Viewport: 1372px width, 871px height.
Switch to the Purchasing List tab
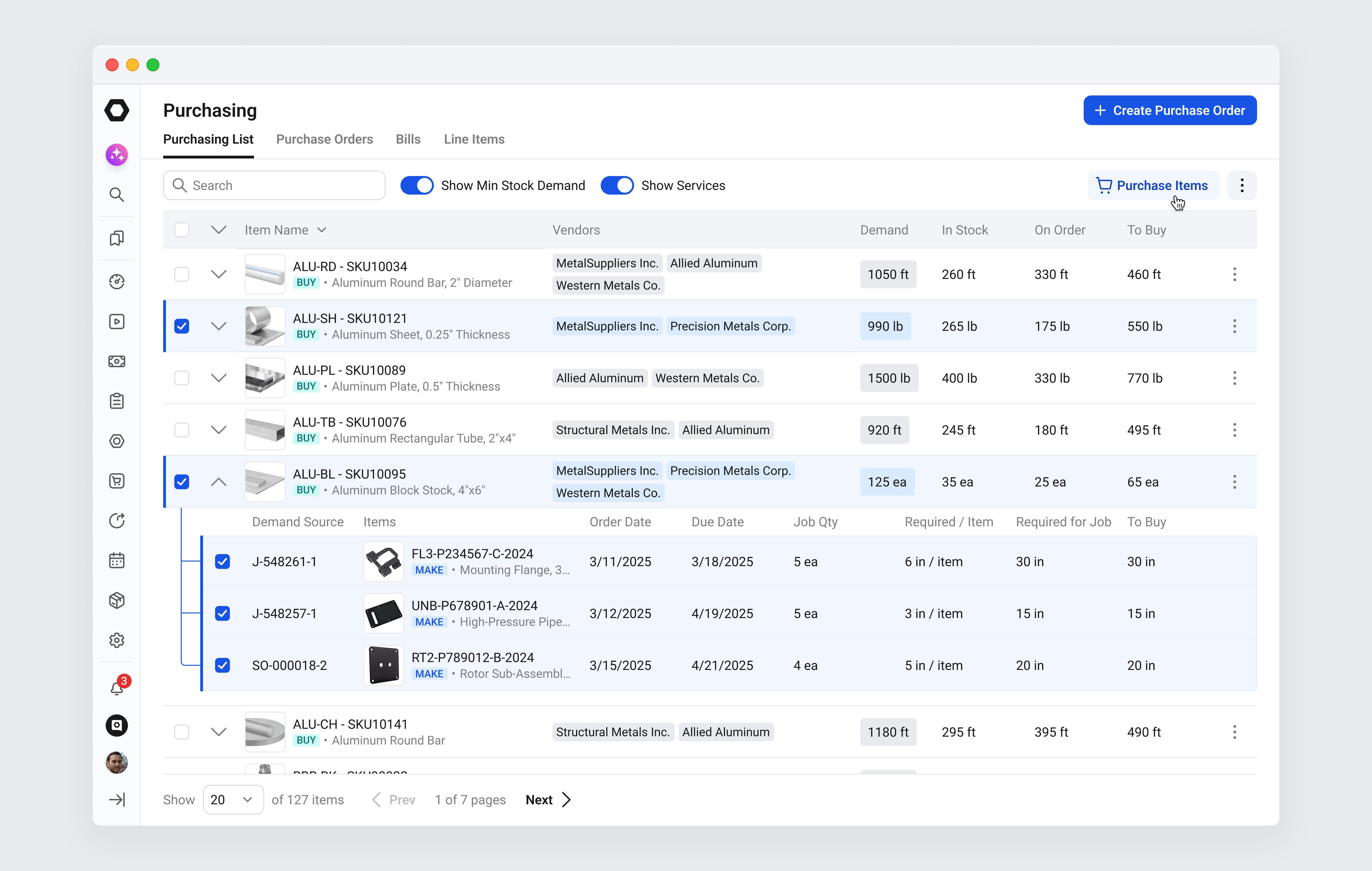[208, 139]
